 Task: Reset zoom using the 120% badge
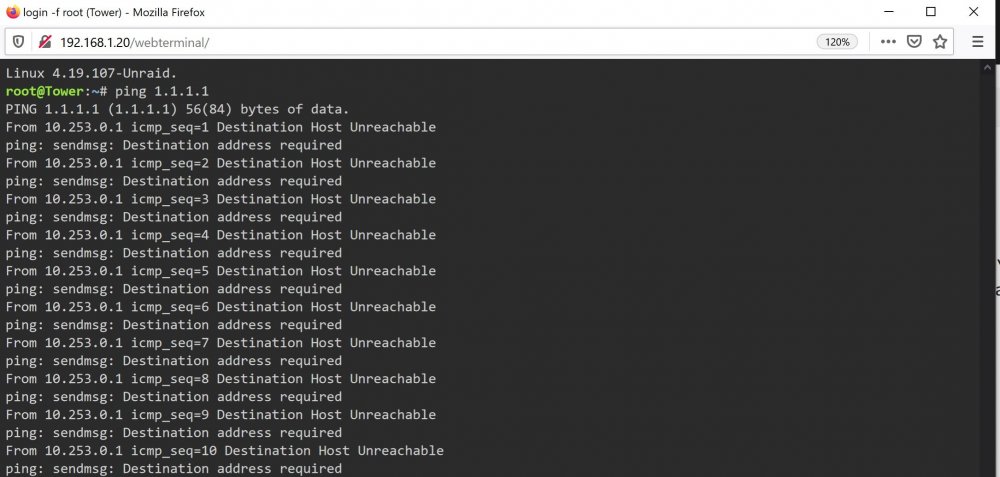(x=837, y=42)
